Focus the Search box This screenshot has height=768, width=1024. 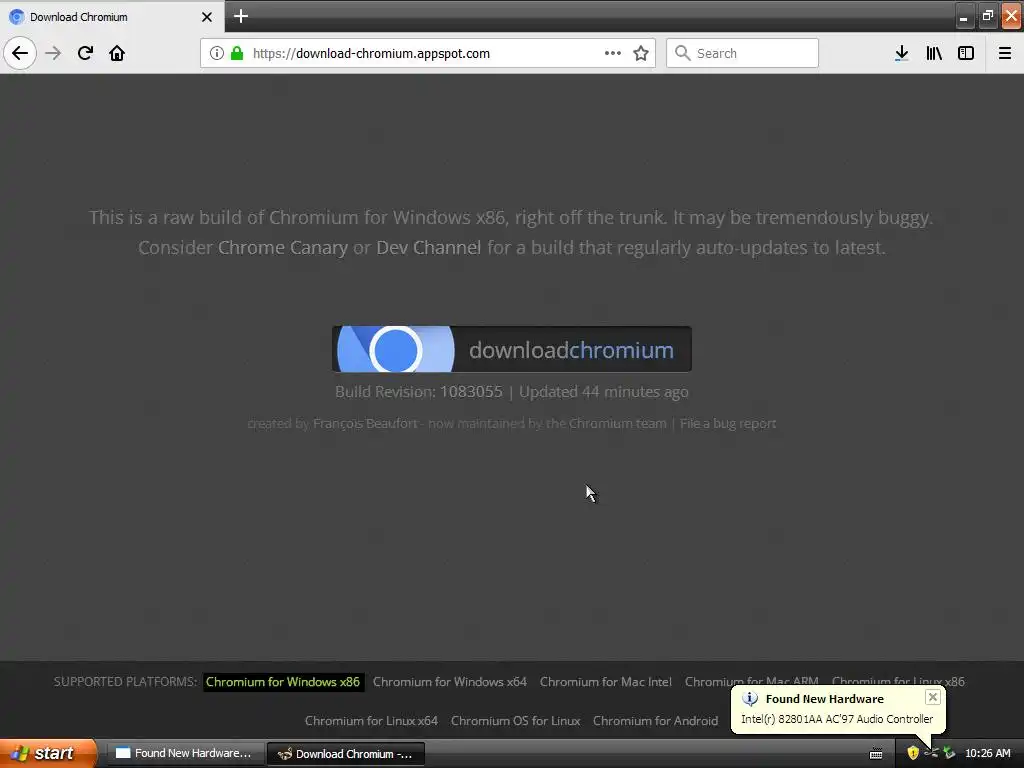(743, 53)
